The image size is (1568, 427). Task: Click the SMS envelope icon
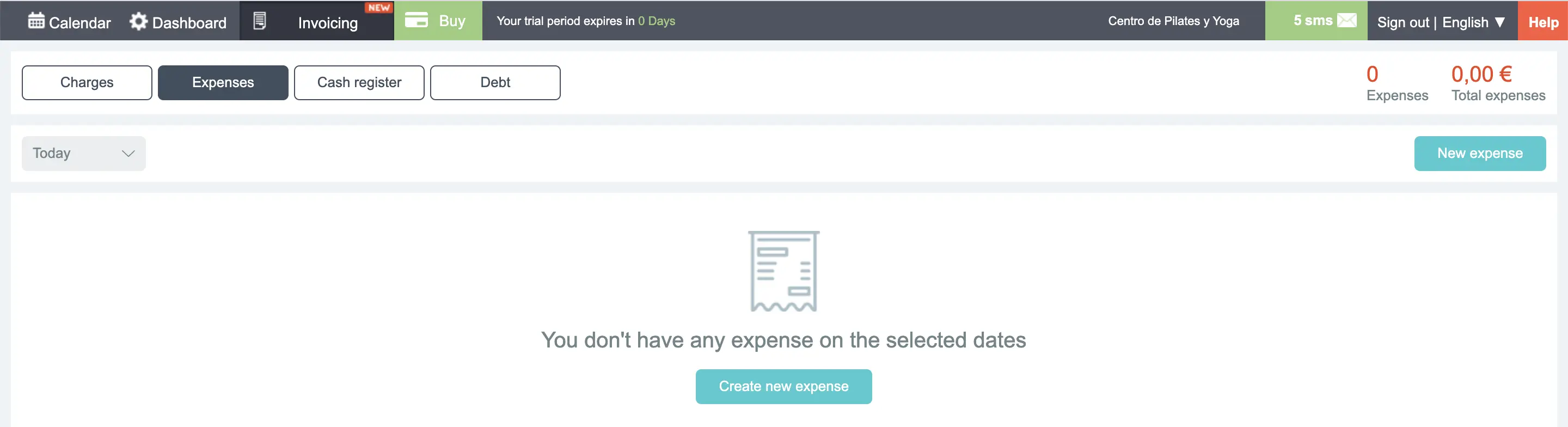[1346, 20]
